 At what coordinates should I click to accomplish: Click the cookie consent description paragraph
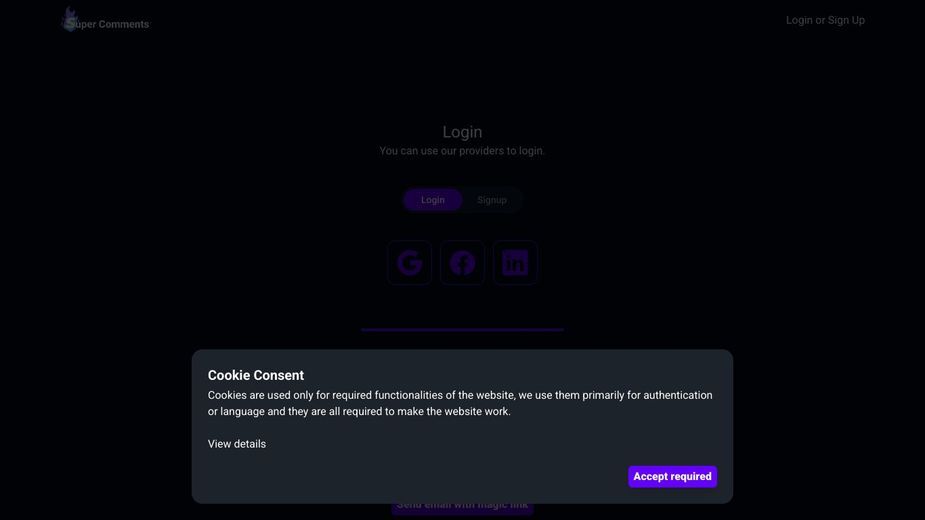click(460, 403)
